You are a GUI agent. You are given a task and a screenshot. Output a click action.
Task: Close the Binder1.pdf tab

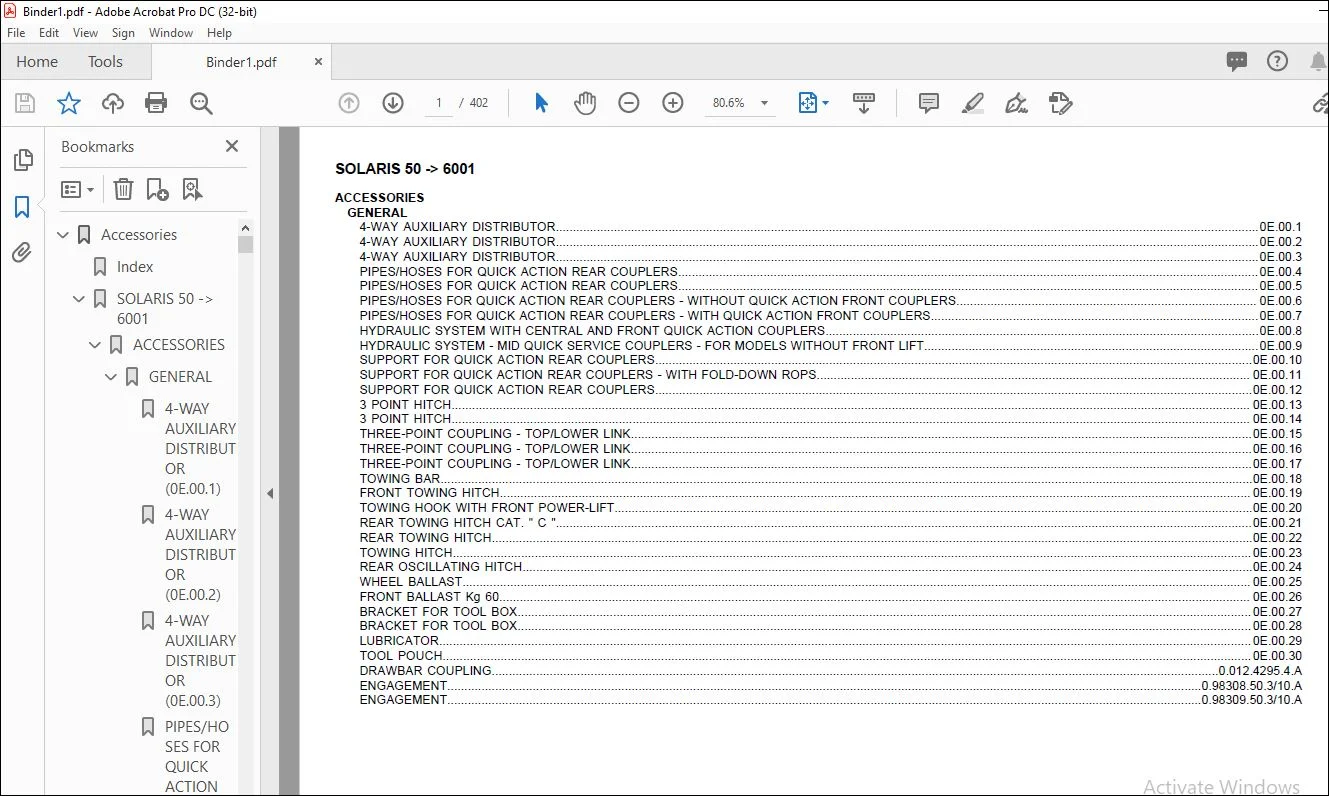click(x=319, y=62)
